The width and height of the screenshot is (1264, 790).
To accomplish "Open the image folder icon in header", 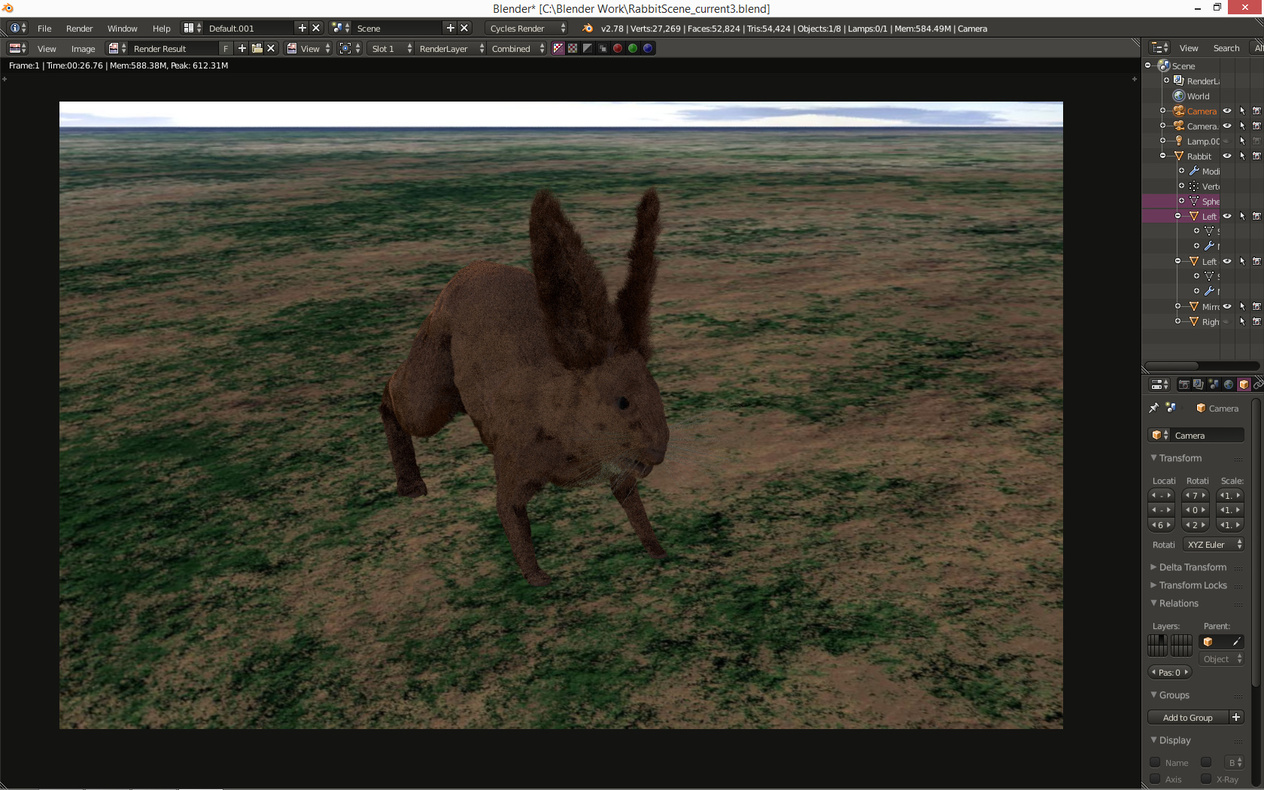I will point(256,48).
